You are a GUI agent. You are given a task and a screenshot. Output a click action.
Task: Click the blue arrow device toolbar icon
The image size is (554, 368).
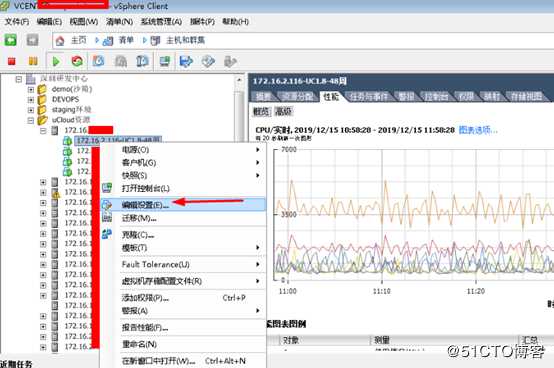click(186, 61)
